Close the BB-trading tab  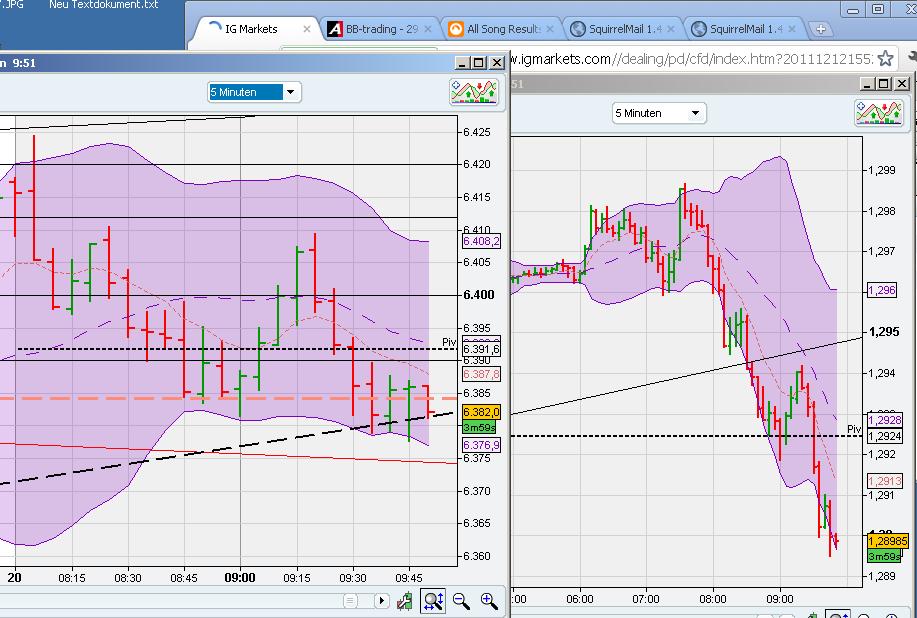tap(428, 29)
